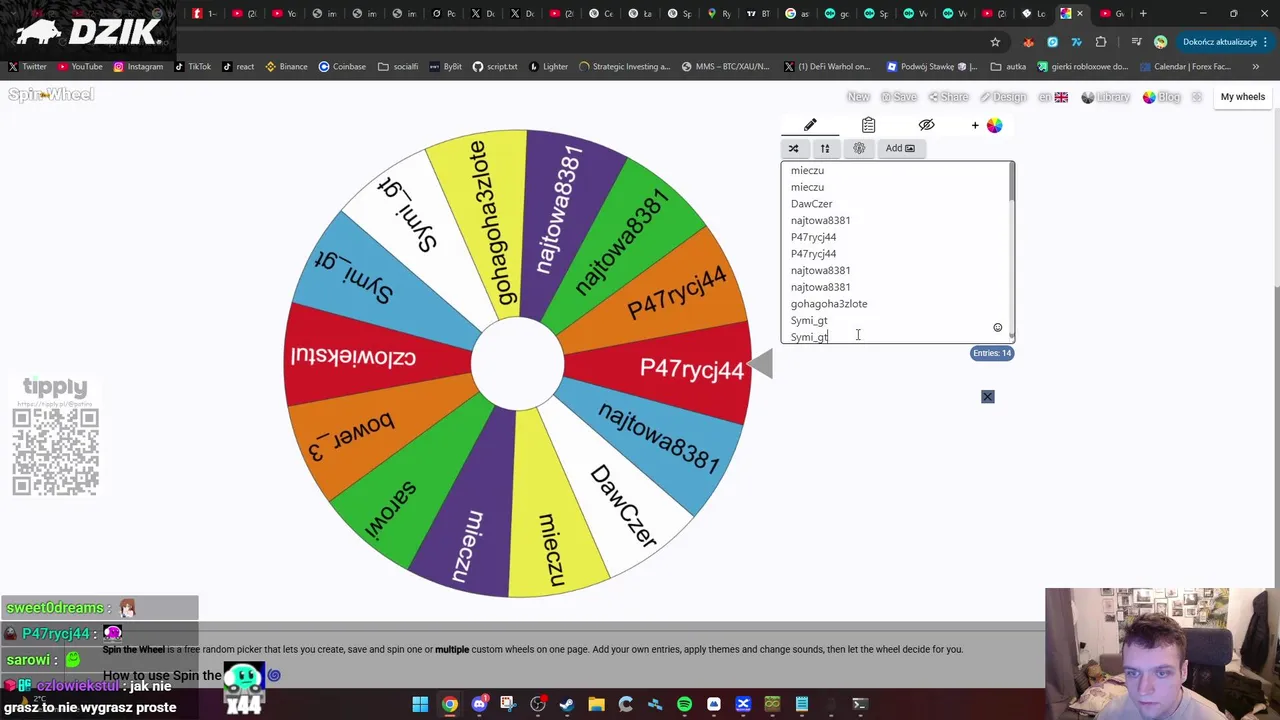Image resolution: width=1280 pixels, height=720 pixels.
Task: Open the Calendar Forex Factory bookmark
Action: click(1186, 67)
